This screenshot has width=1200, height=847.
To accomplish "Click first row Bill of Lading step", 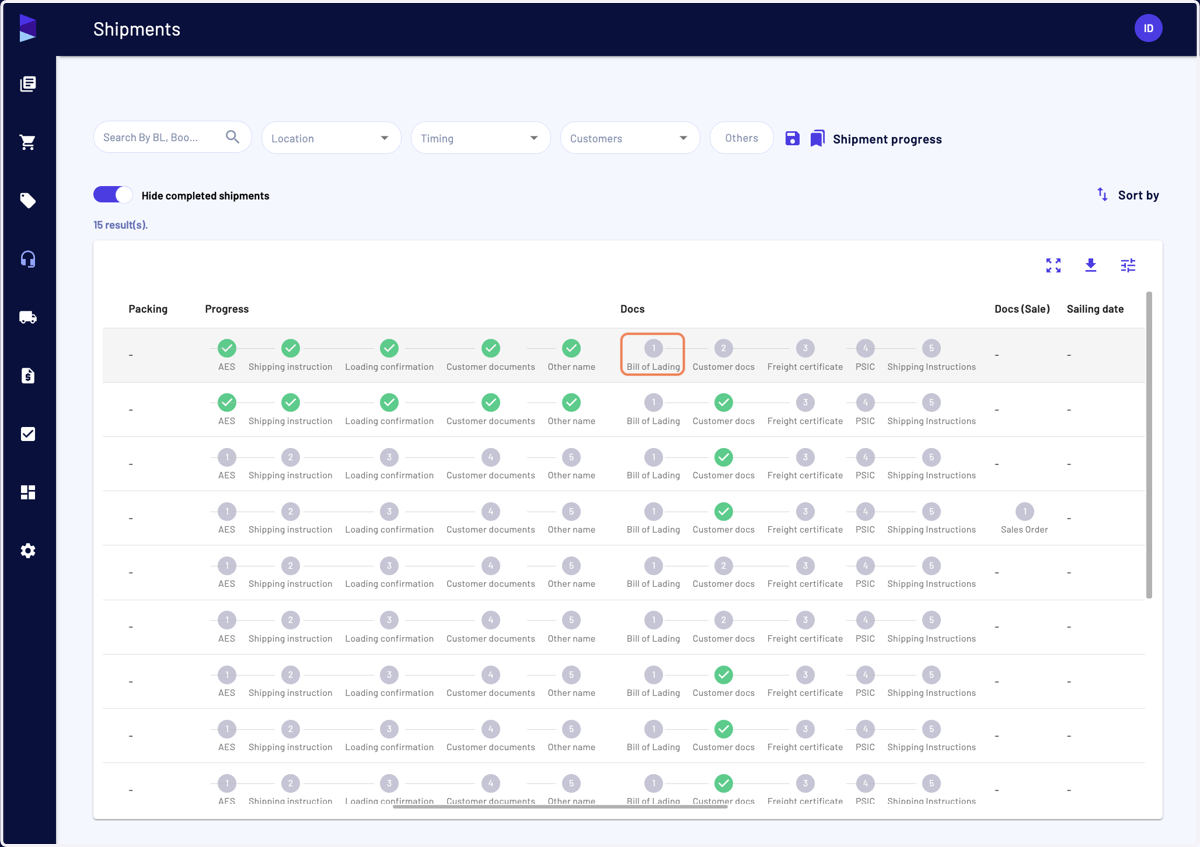I will (653, 354).
